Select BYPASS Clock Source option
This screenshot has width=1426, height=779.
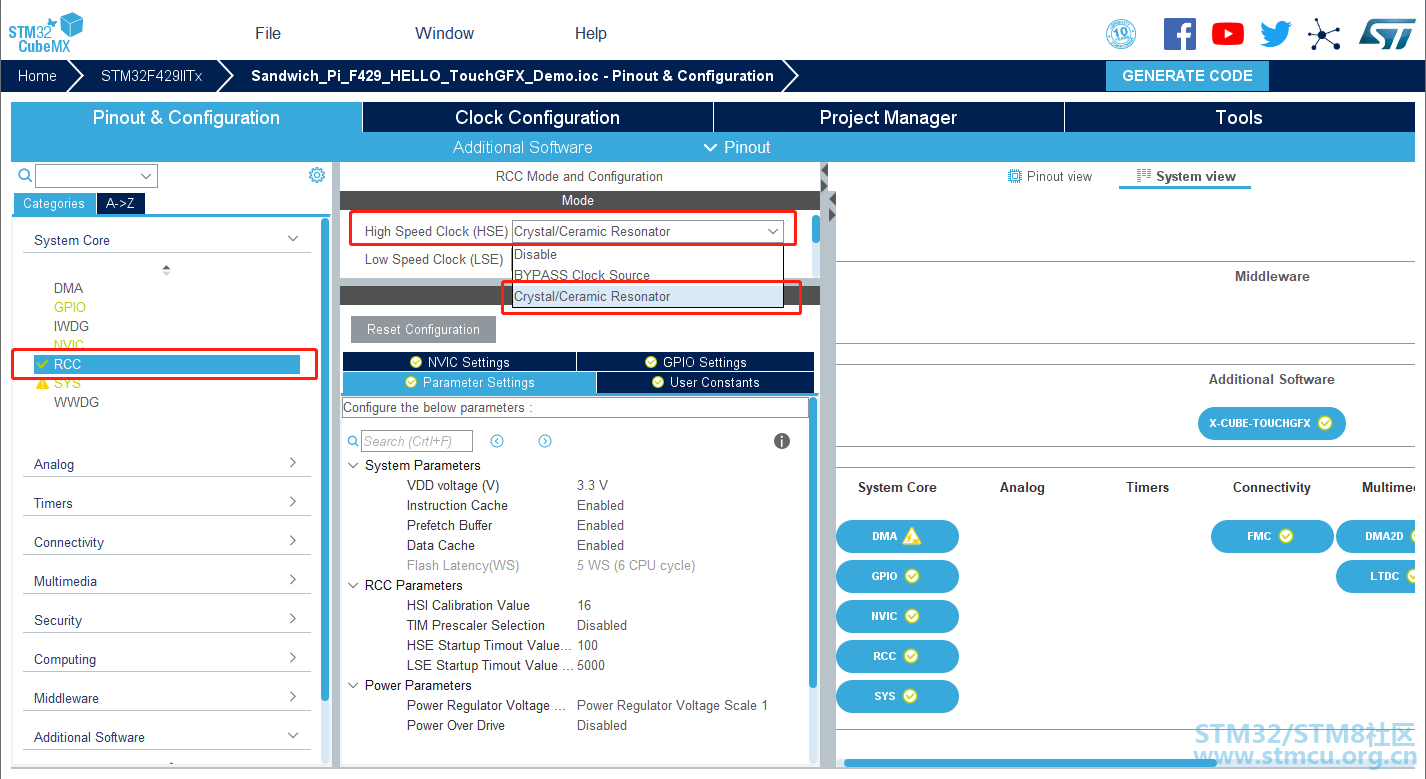click(x=647, y=275)
